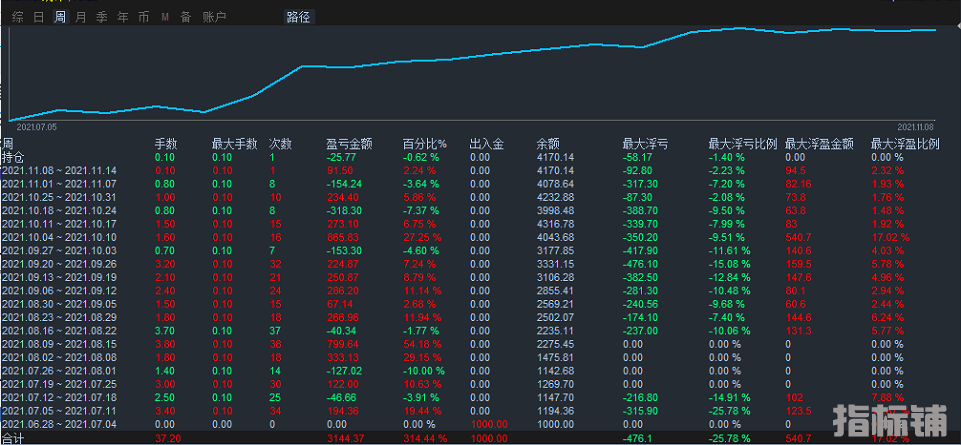Click the 314.44 % total percentage cell

click(x=426, y=438)
